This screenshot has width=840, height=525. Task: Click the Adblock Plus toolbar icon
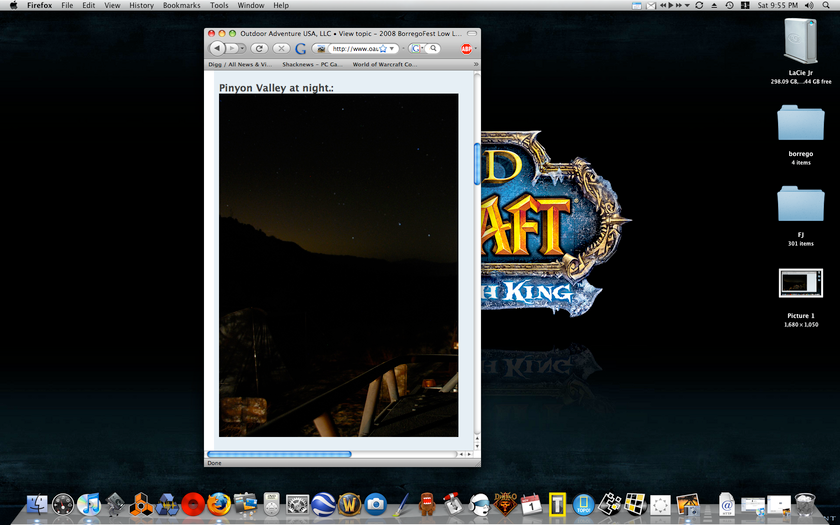tap(466, 48)
